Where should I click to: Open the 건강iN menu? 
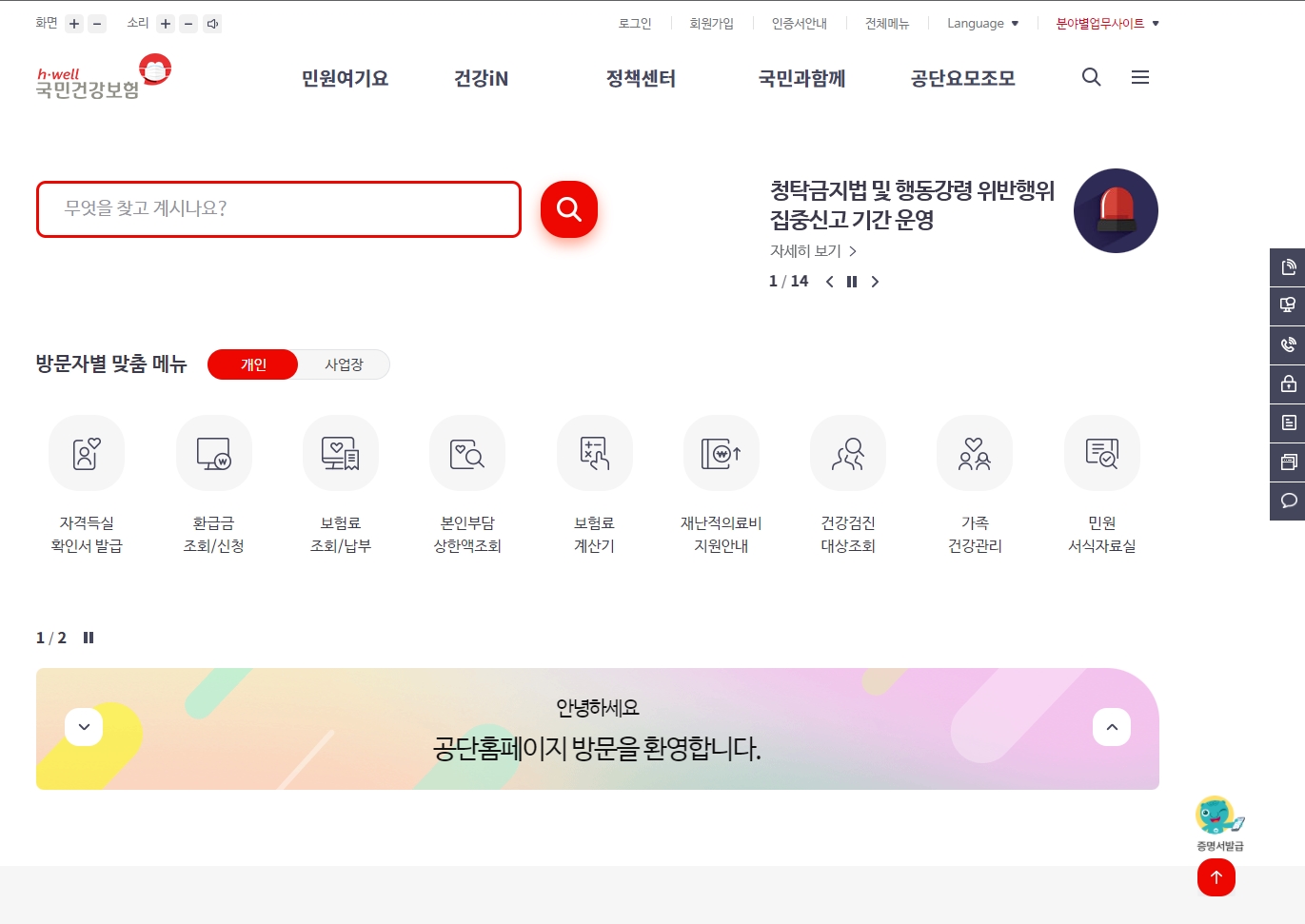pos(481,78)
